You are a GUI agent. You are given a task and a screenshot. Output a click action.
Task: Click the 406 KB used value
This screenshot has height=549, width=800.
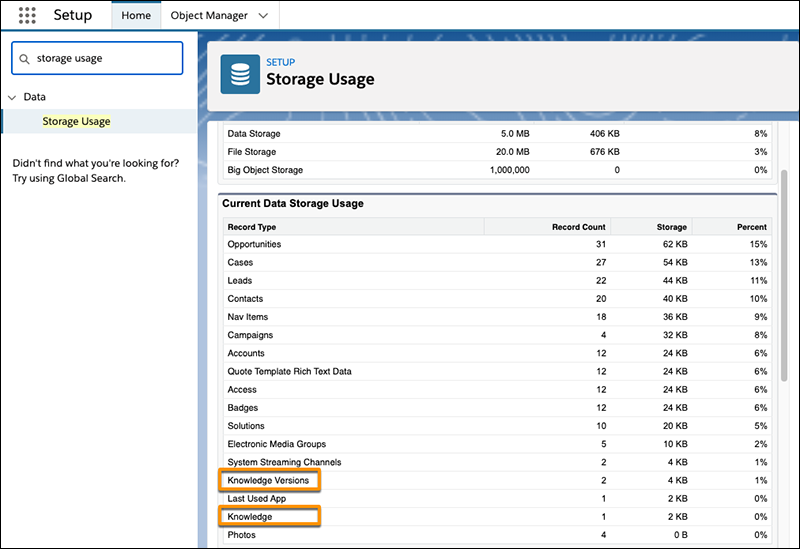pos(605,134)
